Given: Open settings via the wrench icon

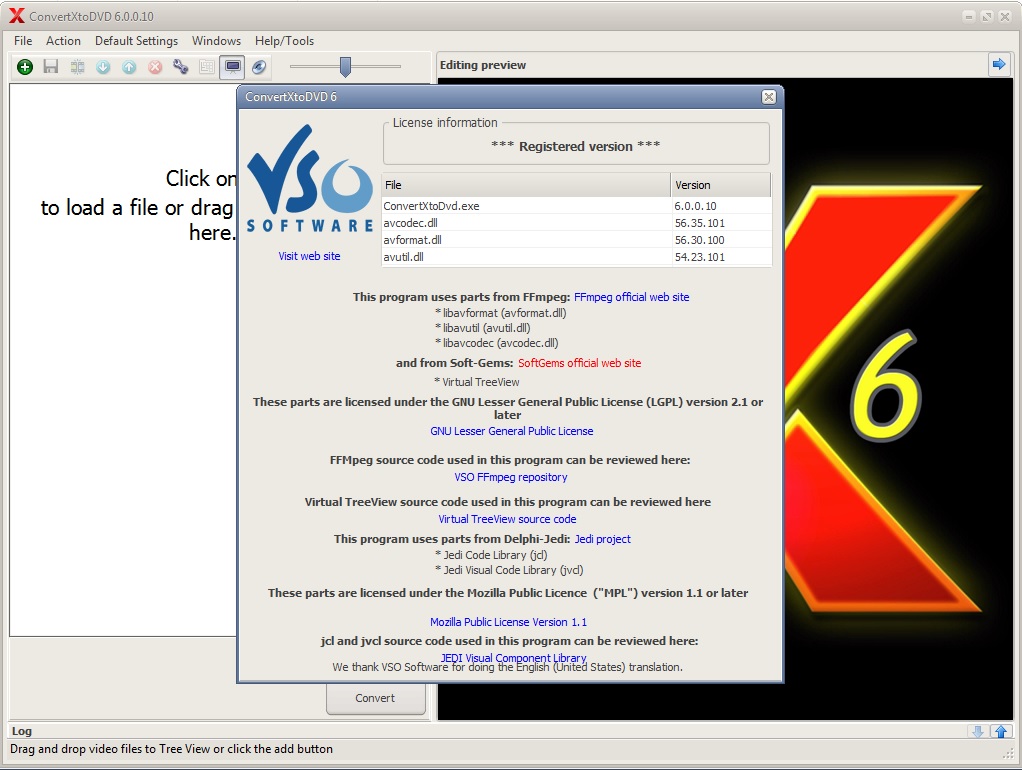Looking at the screenshot, I should [181, 67].
